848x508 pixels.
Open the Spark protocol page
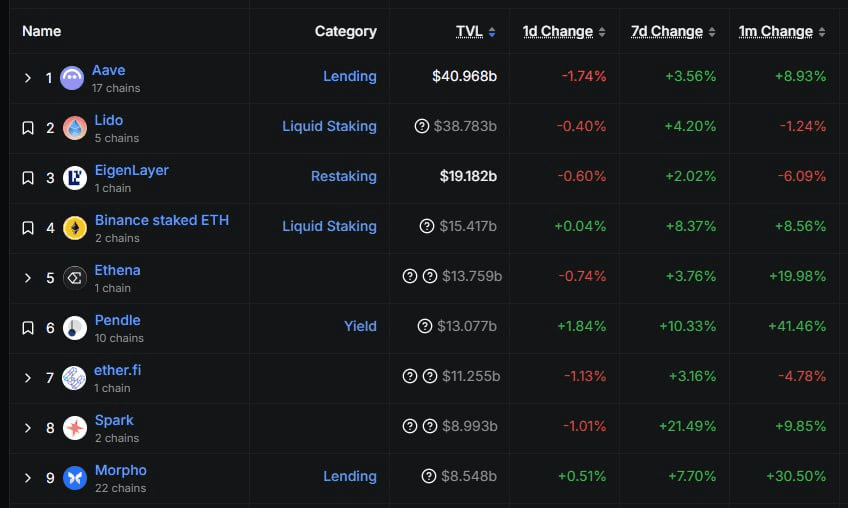coord(114,420)
